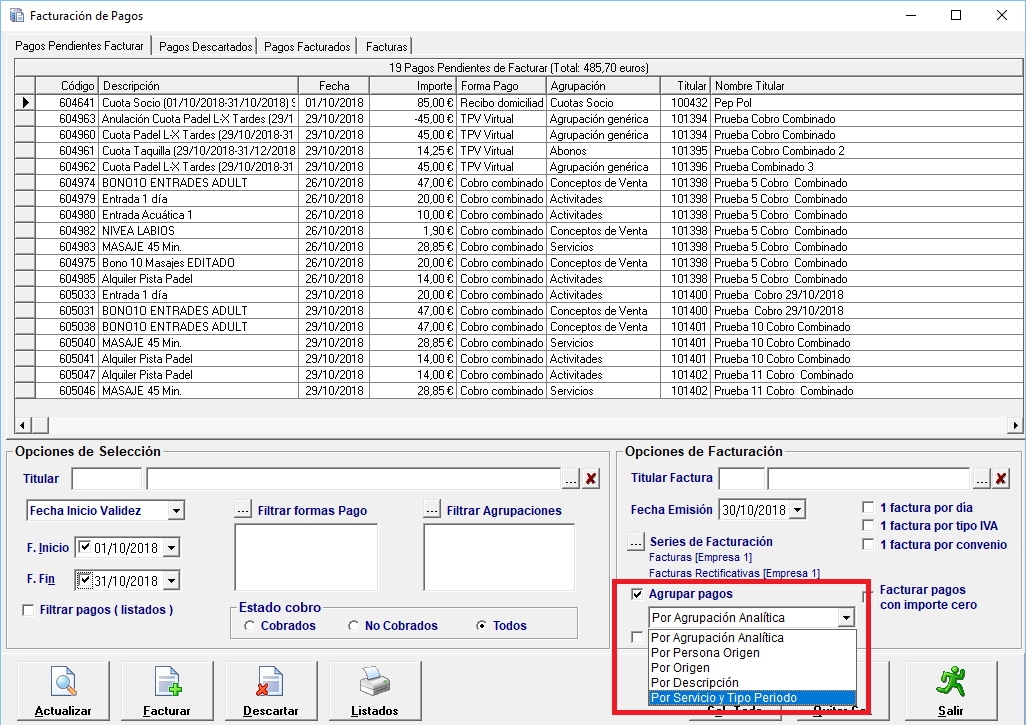Open F. Inicio date picker arrow
This screenshot has height=725, width=1027.
[171, 548]
